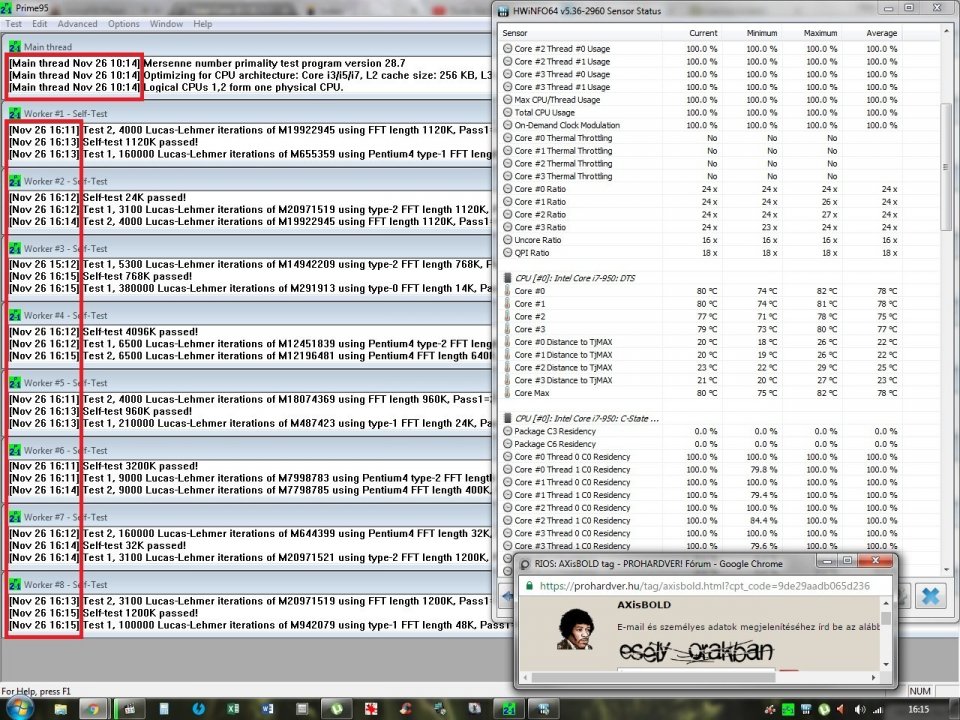Click the Worker #8 Self-Test window icon
The width and height of the screenshot is (960, 720).
click(15, 585)
